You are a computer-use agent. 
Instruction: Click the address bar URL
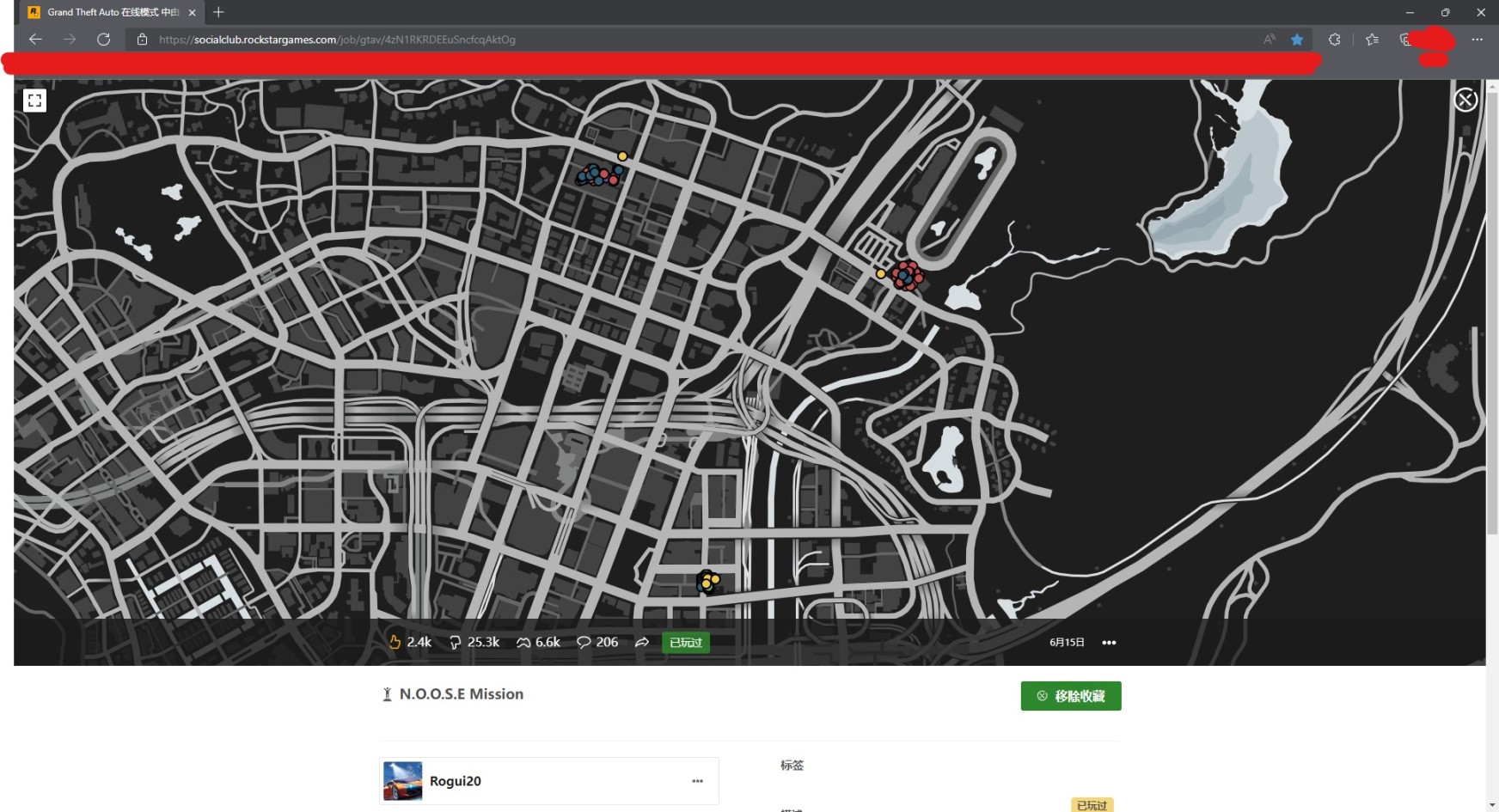[337, 40]
